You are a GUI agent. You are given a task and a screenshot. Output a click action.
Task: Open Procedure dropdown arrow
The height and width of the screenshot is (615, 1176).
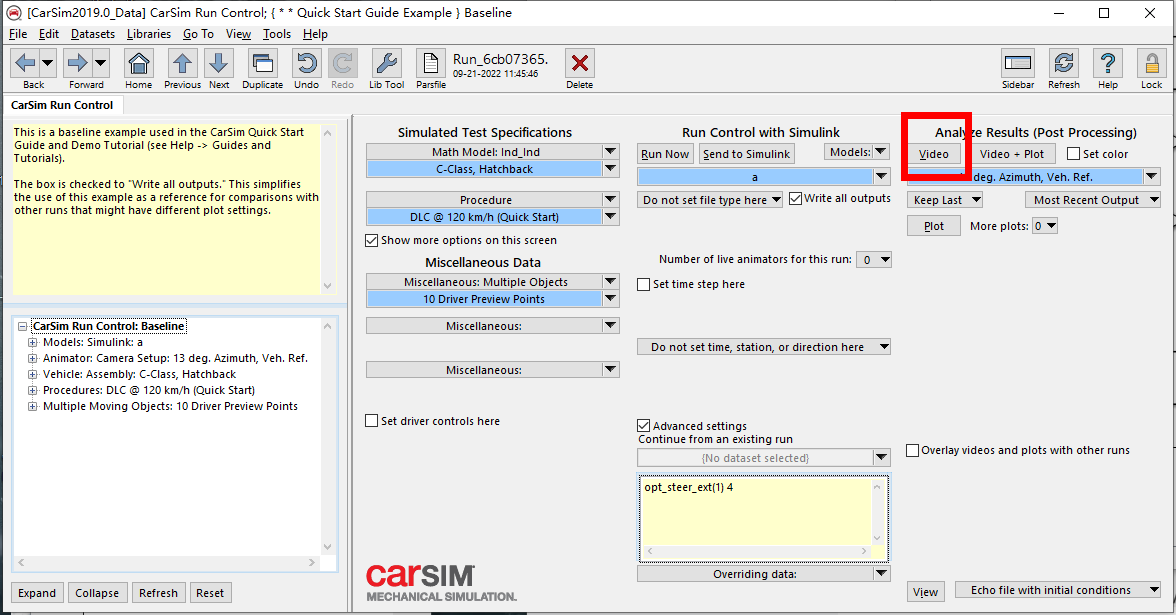610,200
